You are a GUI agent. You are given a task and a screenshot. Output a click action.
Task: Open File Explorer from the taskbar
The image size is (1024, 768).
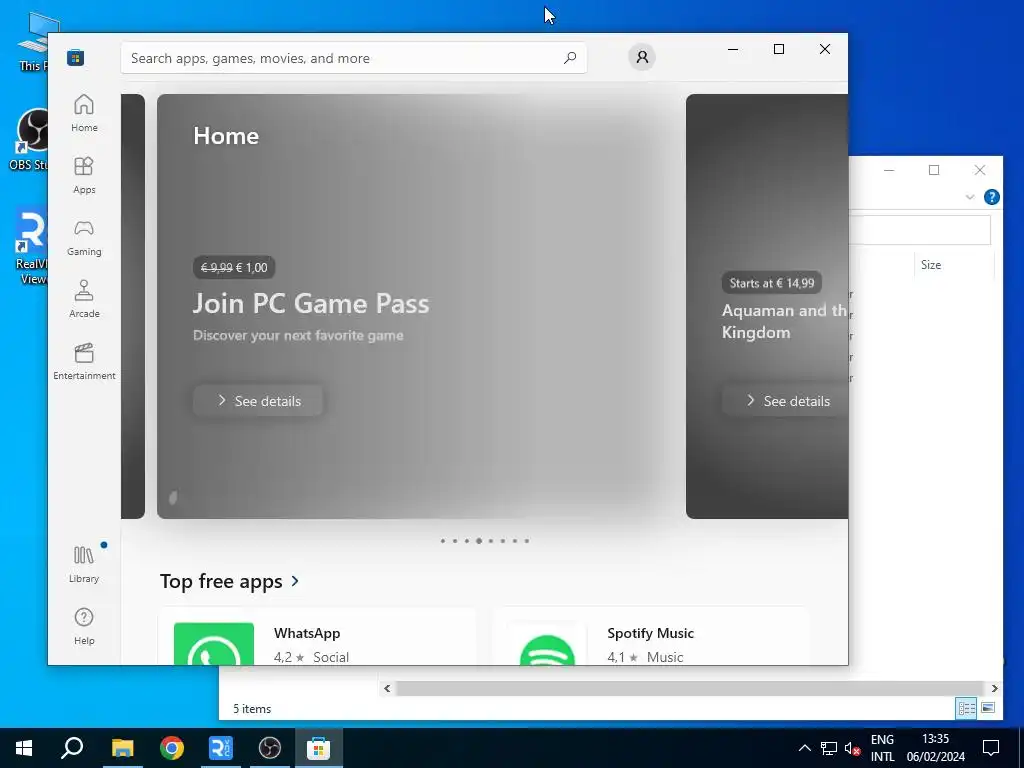[122, 748]
